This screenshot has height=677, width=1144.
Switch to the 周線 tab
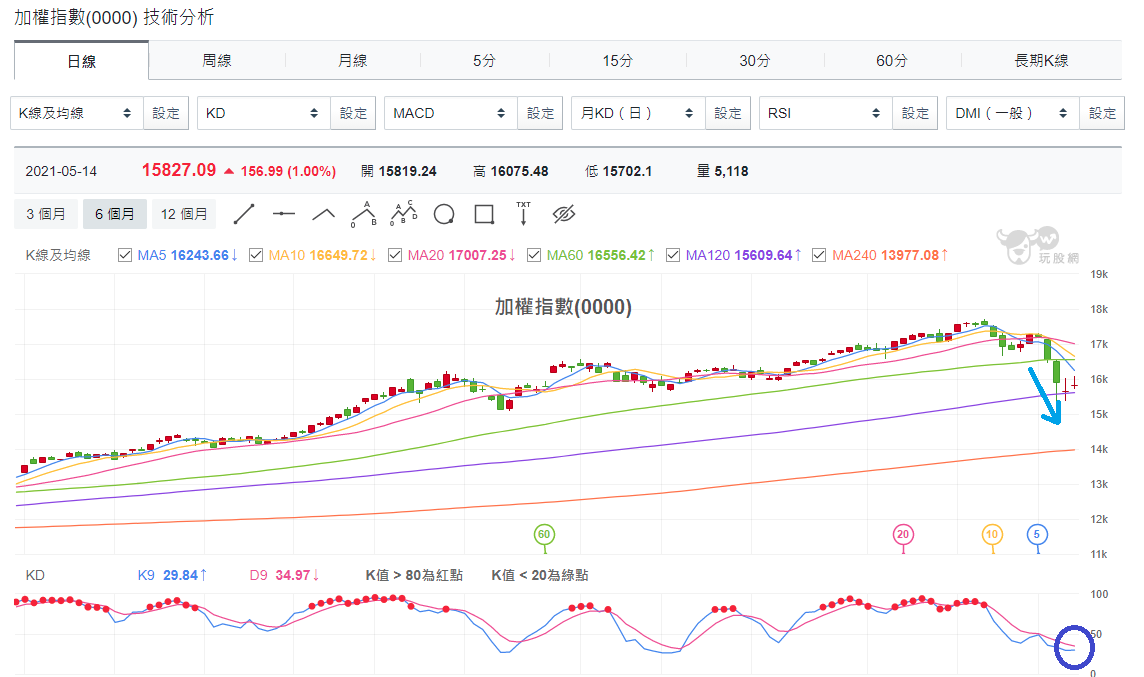217,61
